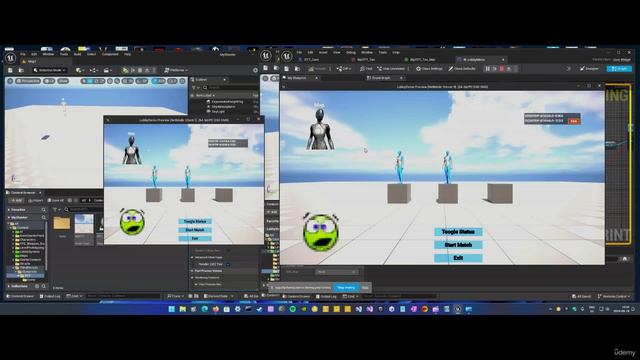Click the red Kick button in the server preview
Viewport: 640px width, 360px height.
click(574, 121)
